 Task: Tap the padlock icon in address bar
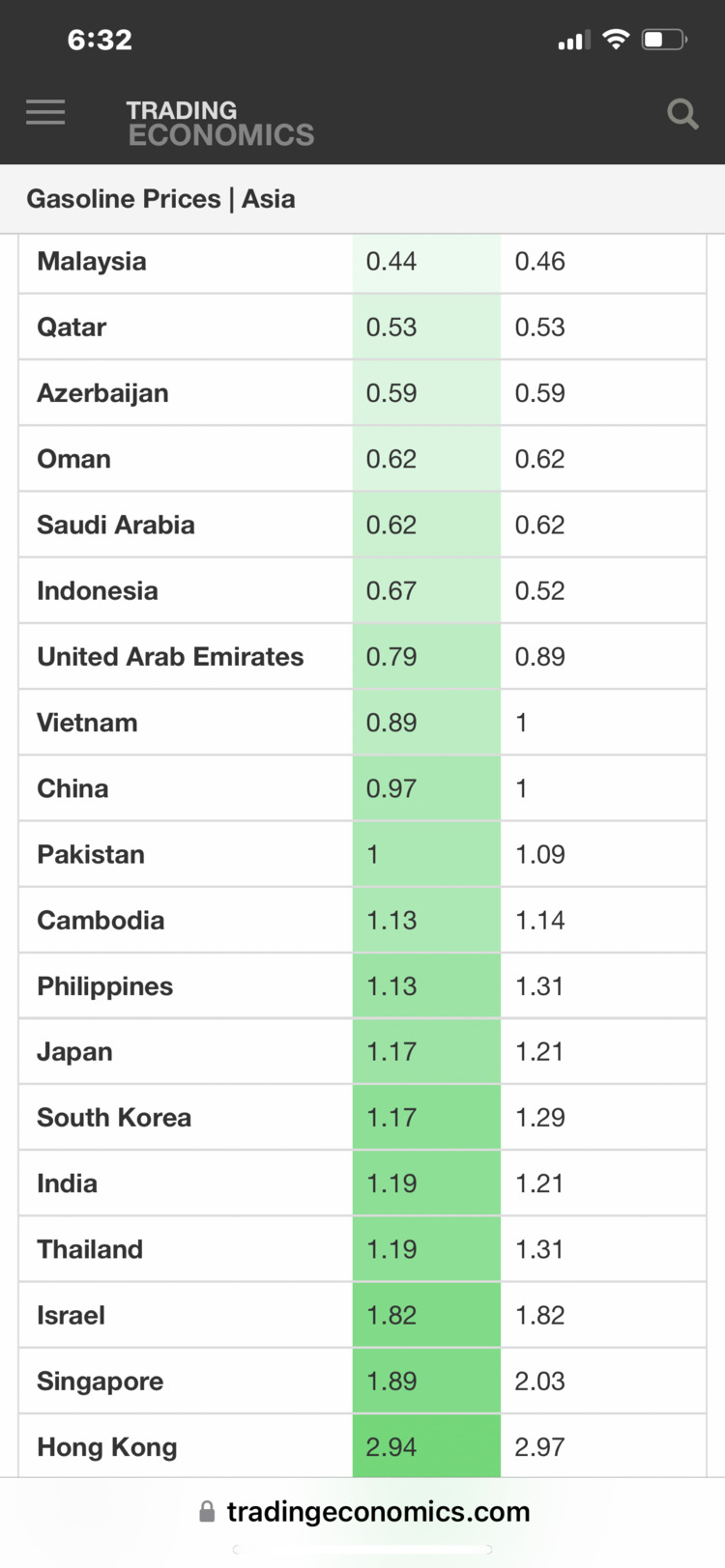coord(207,1512)
